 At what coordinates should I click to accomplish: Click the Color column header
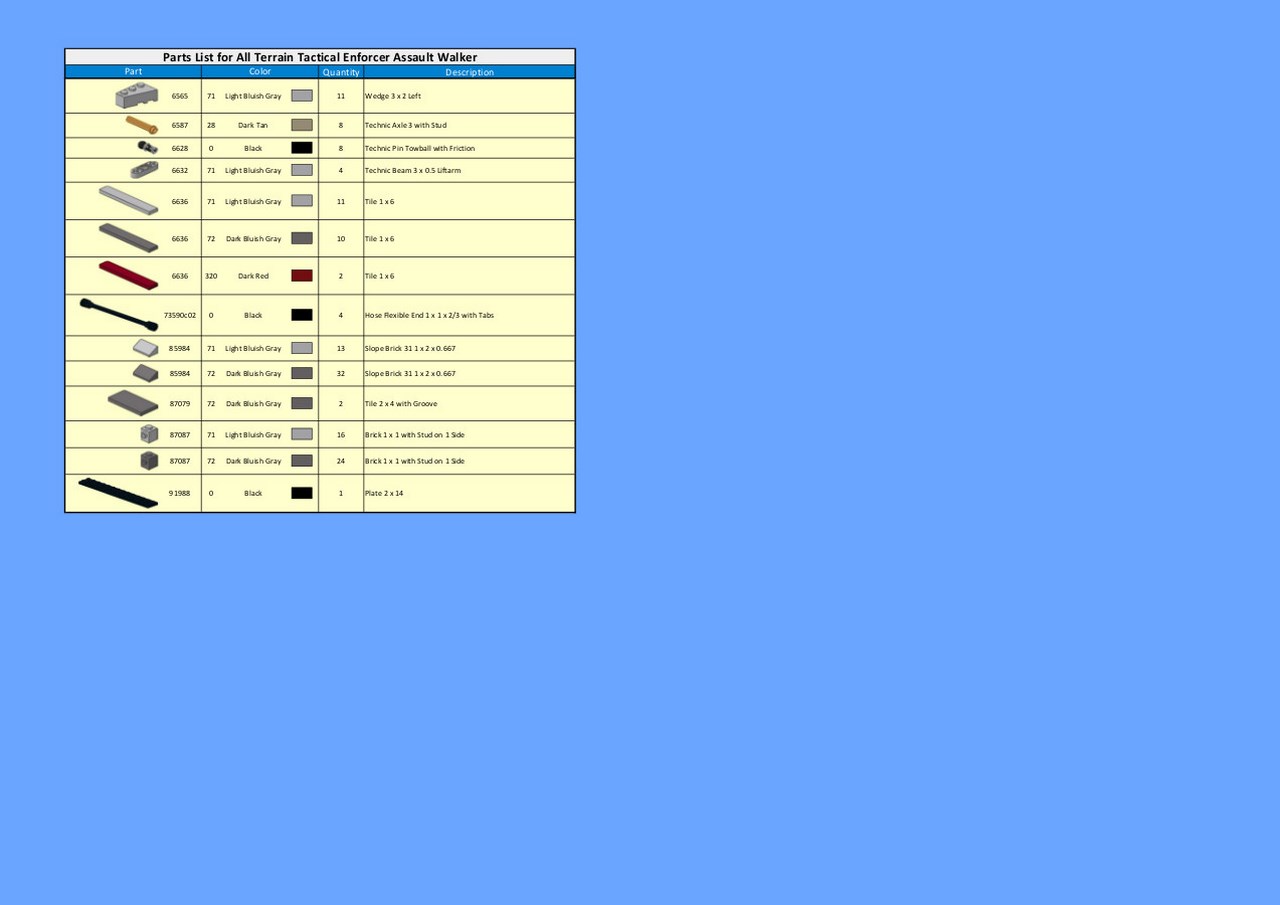pos(260,72)
